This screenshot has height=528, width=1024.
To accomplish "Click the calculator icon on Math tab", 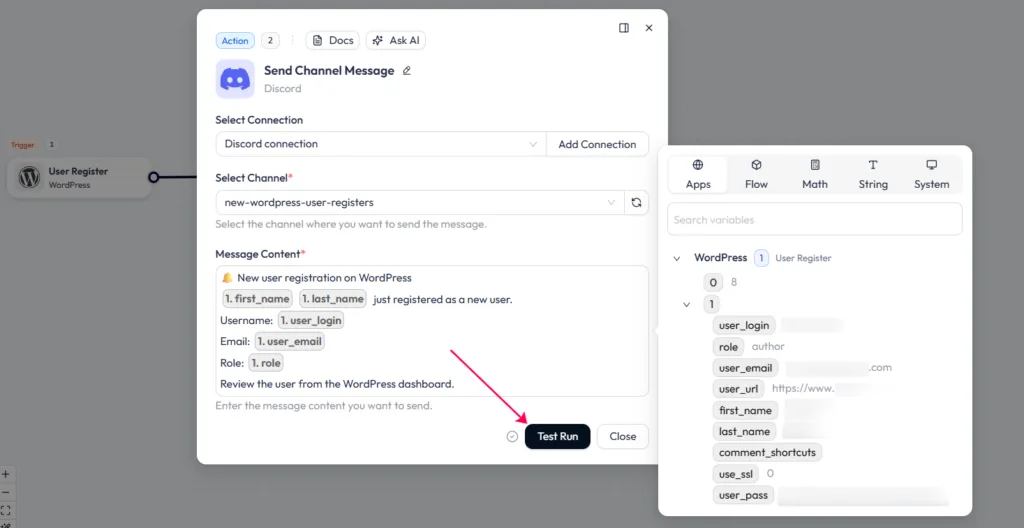I will 815,165.
